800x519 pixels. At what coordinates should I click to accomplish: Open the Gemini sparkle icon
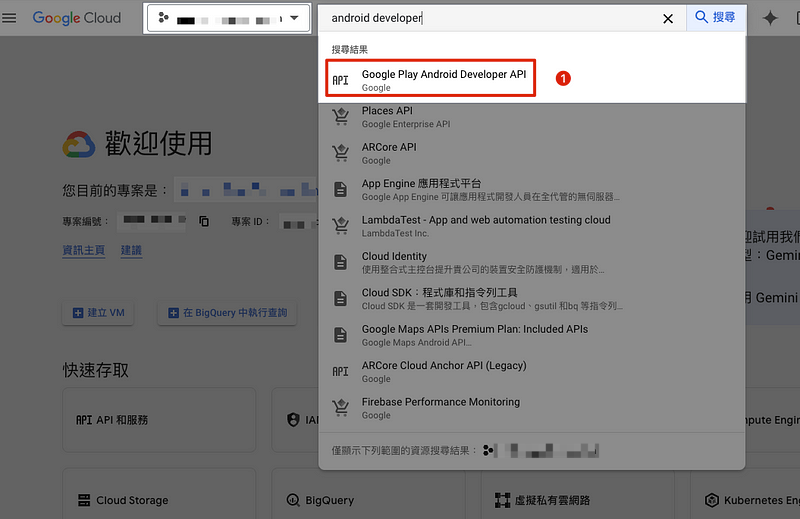770,18
